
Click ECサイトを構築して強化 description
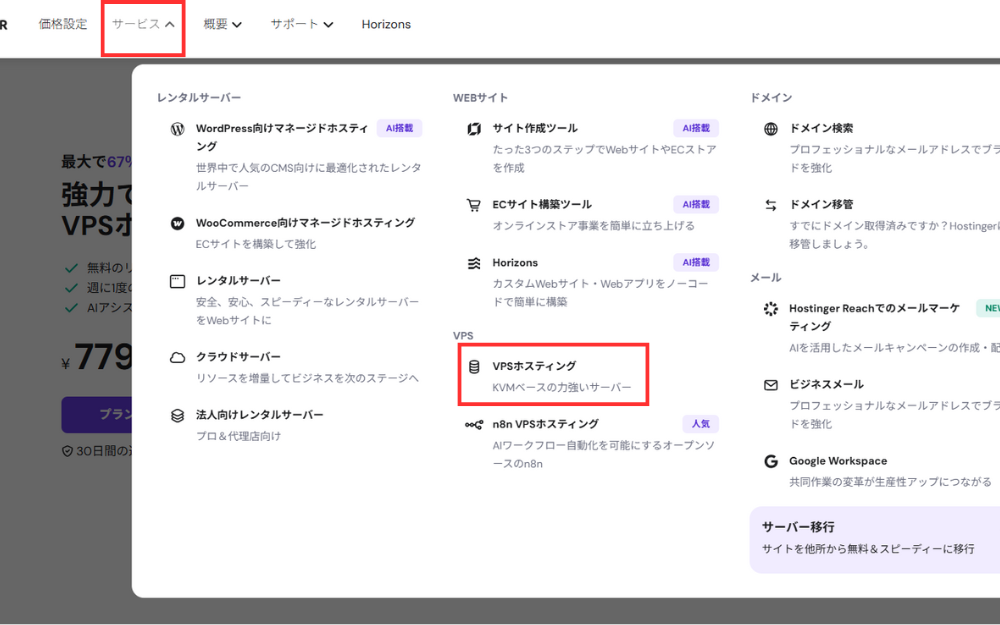[256, 244]
